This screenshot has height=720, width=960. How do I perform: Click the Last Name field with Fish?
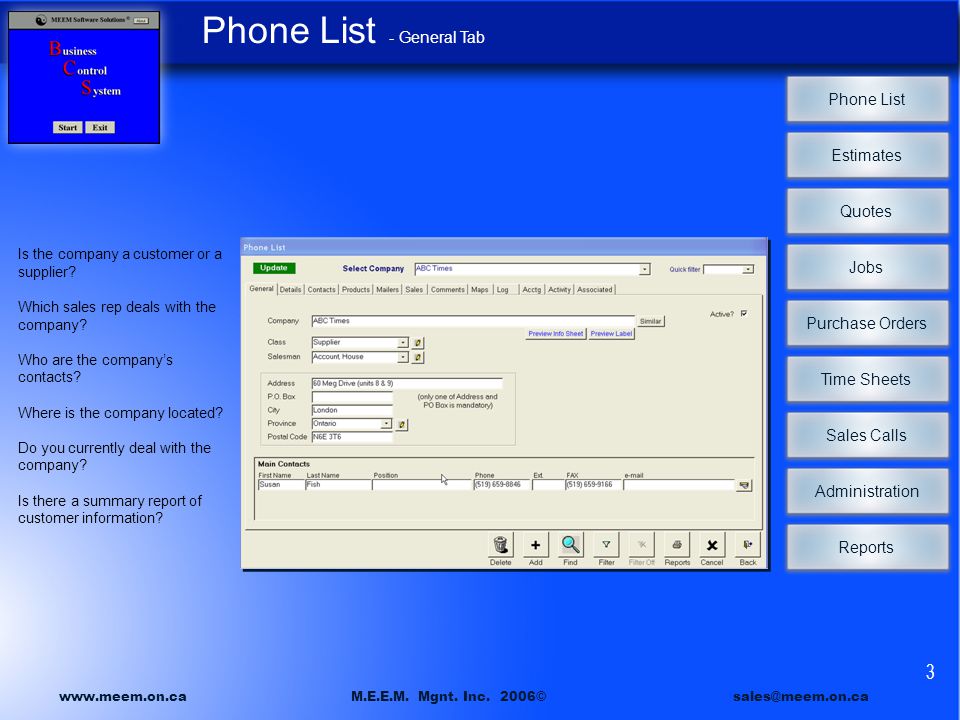338,485
